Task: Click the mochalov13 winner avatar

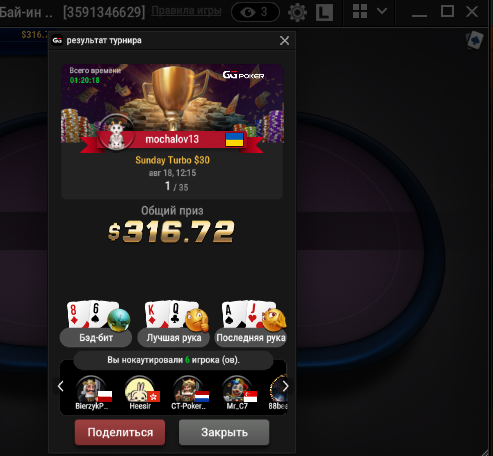Action: pyautogui.click(x=116, y=133)
